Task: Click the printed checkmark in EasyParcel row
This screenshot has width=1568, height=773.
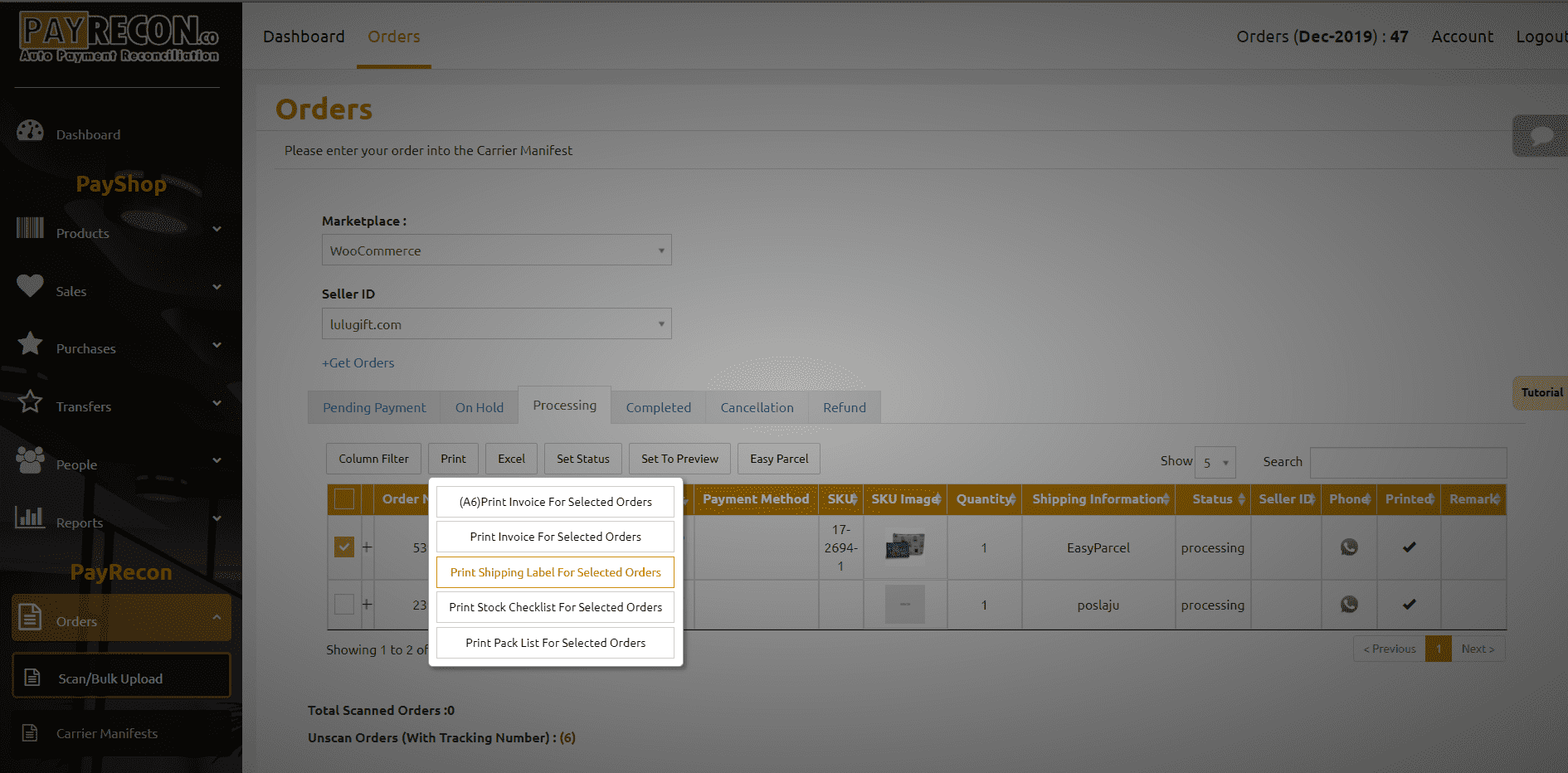Action: tap(1409, 547)
